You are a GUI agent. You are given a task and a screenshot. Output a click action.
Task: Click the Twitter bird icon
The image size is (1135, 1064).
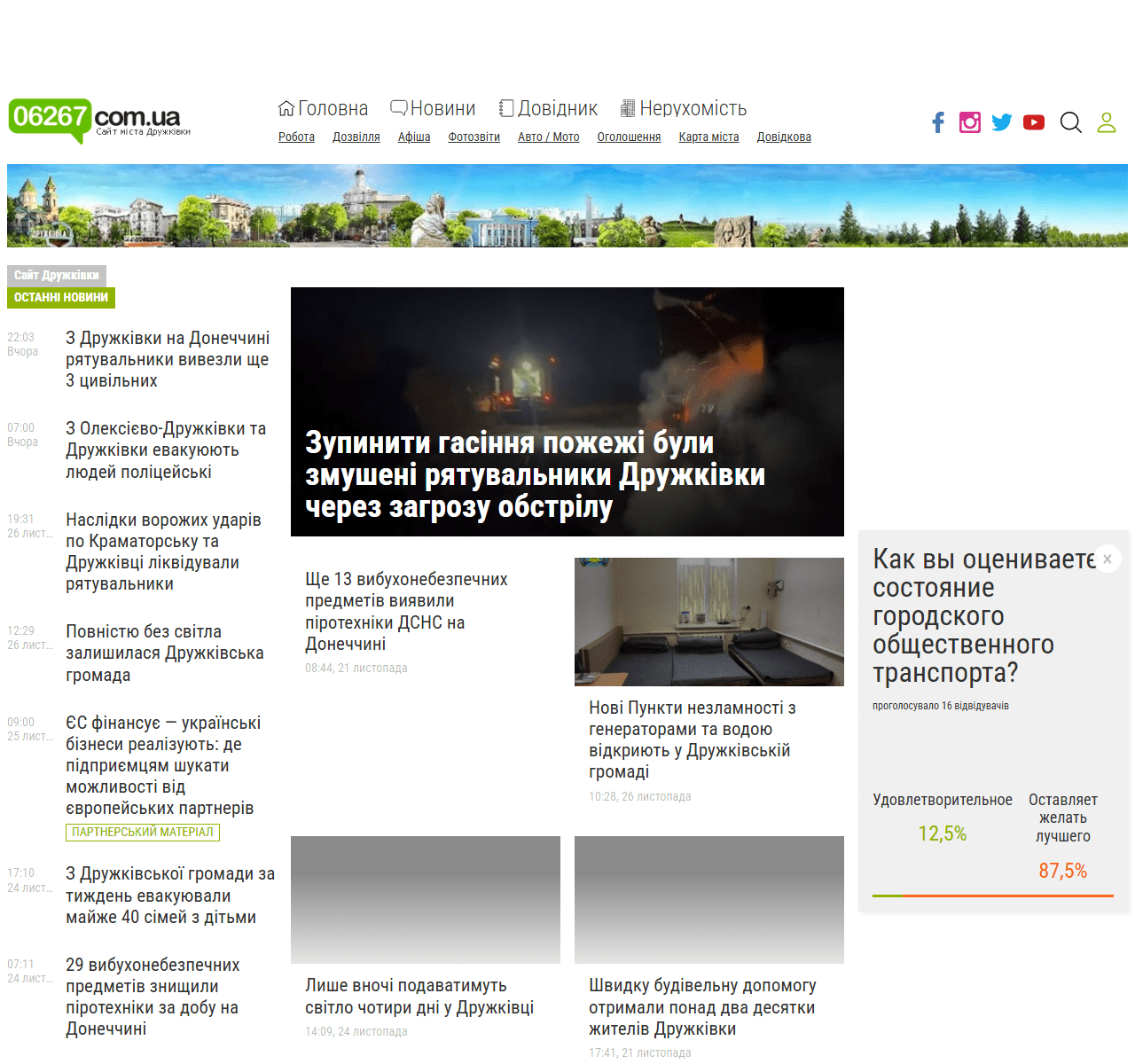(1002, 122)
